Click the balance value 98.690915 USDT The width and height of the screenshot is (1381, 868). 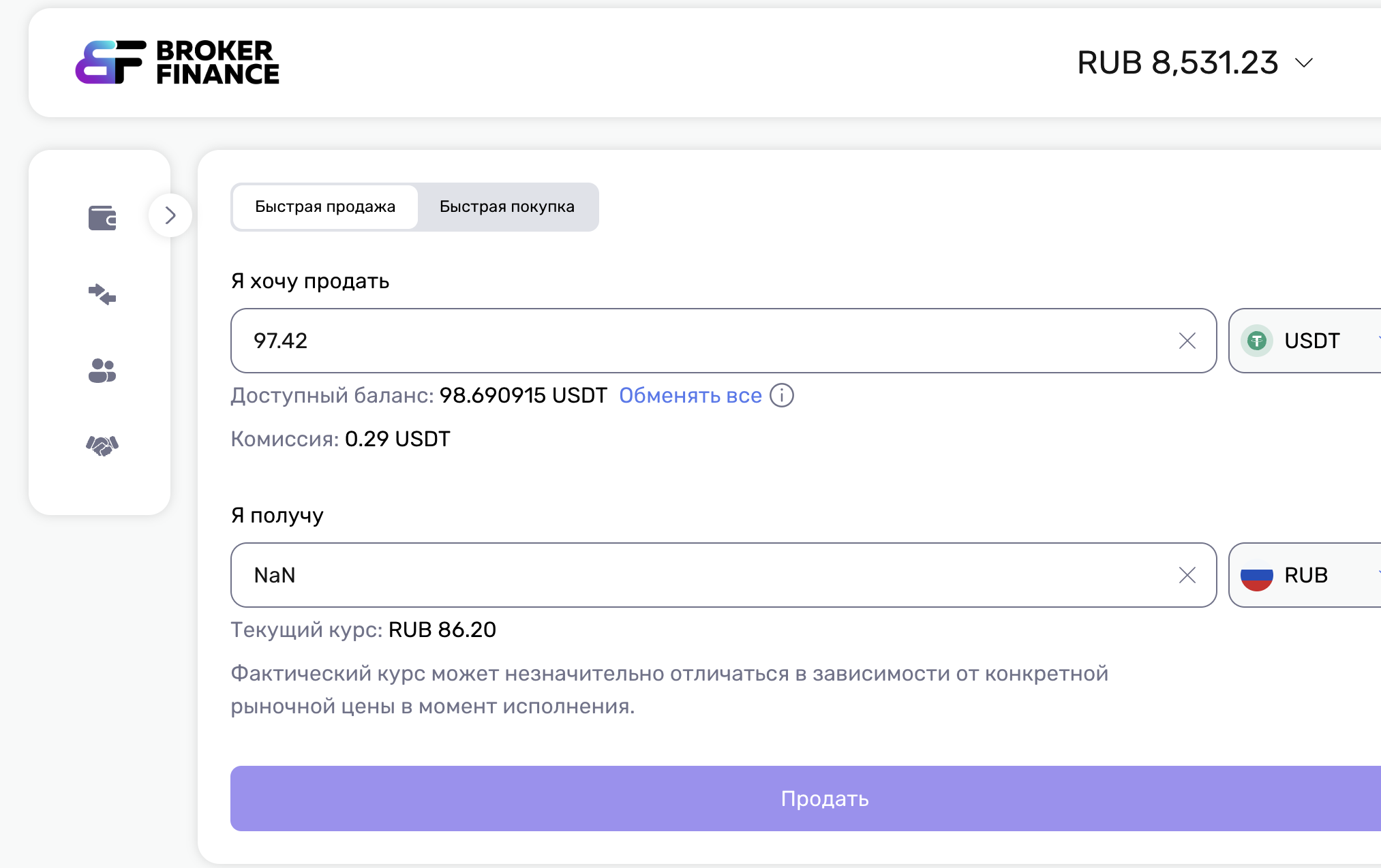tap(523, 395)
